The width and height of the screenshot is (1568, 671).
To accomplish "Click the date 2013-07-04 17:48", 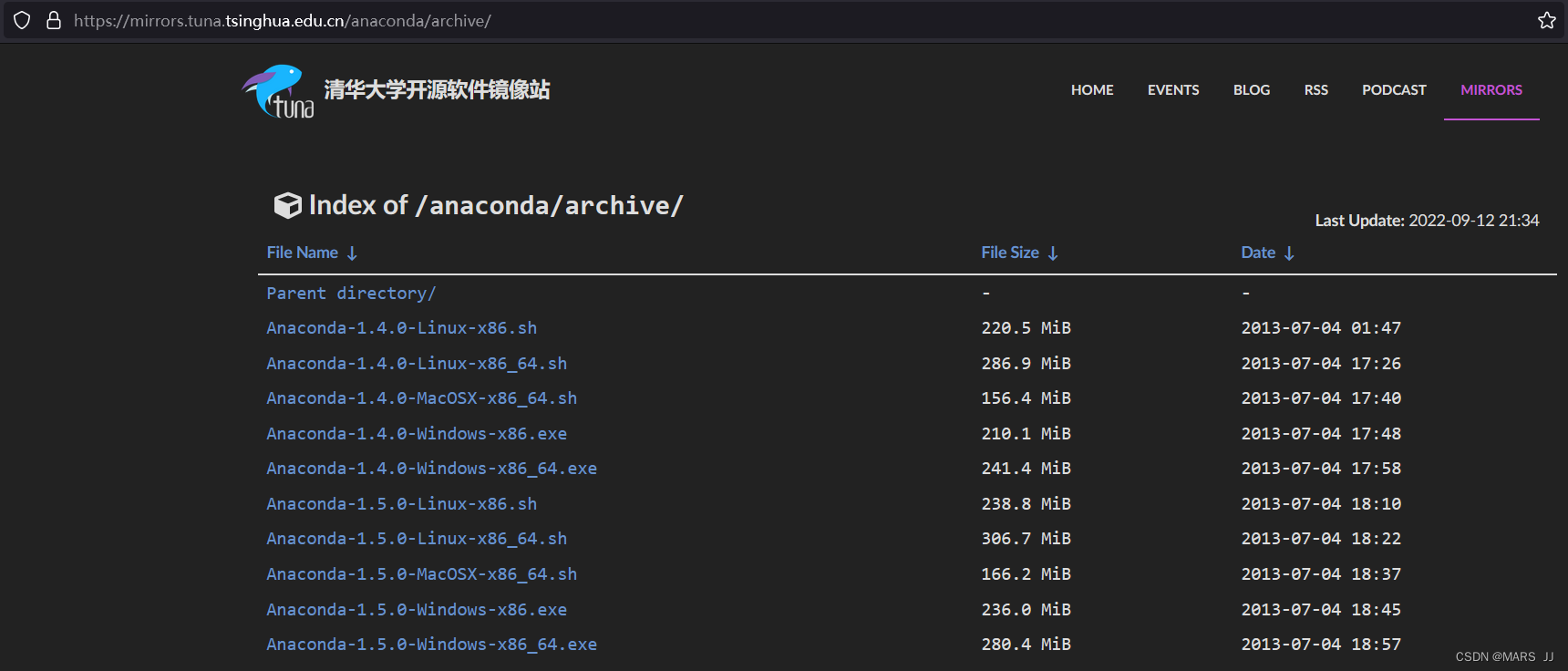I will click(1321, 434).
